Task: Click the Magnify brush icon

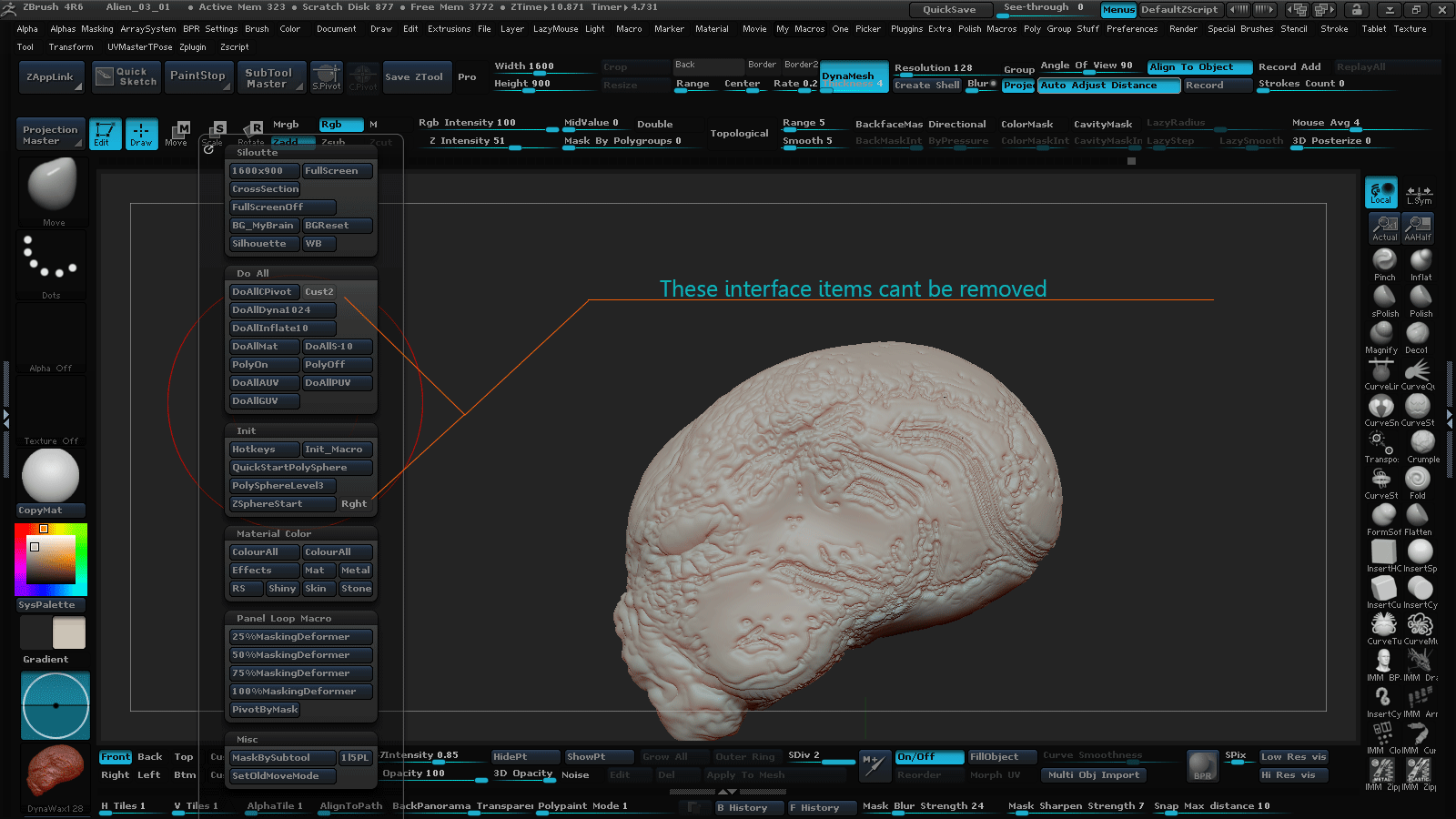Action: point(1381,335)
